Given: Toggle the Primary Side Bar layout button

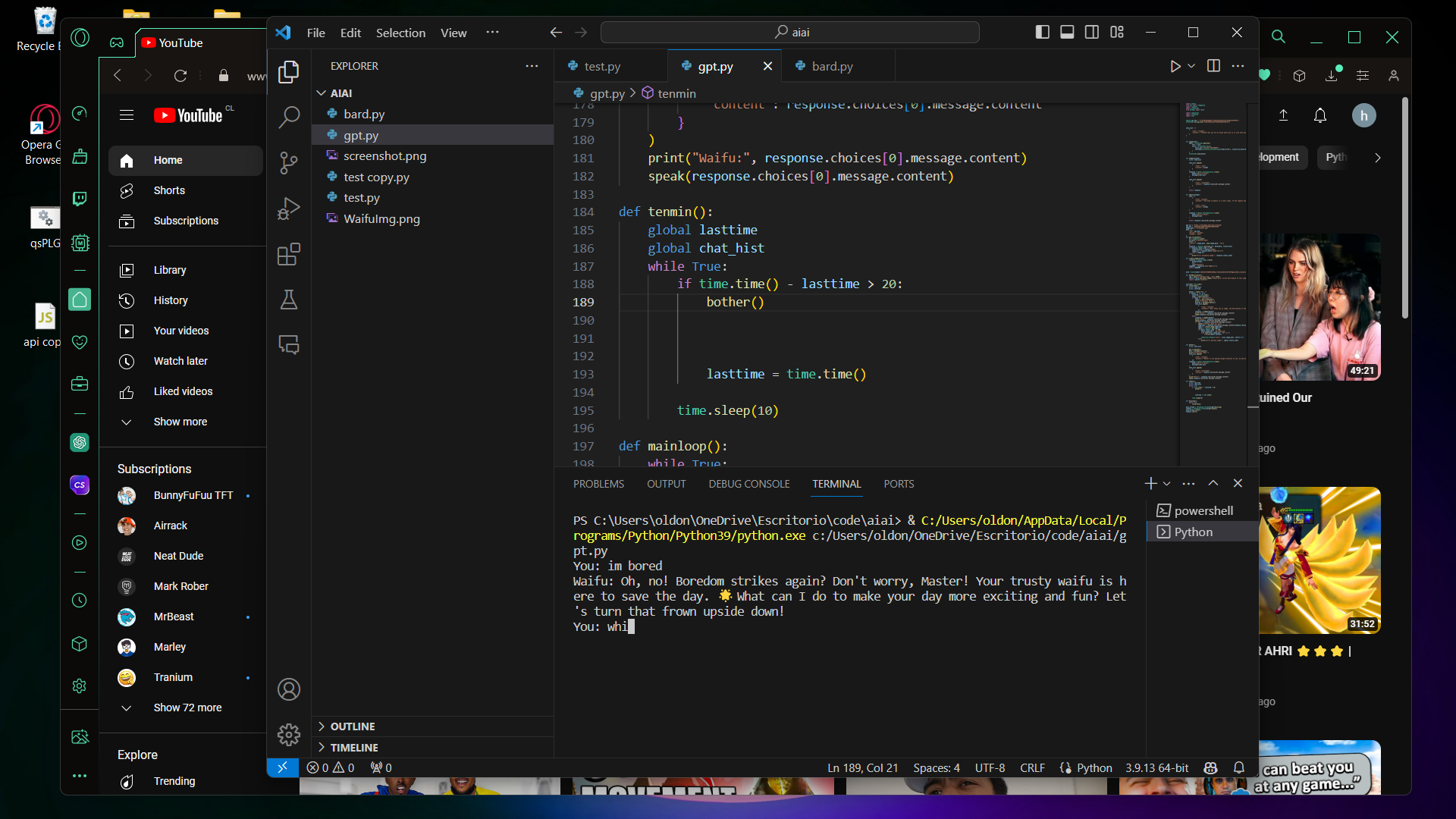Looking at the screenshot, I should (1043, 32).
